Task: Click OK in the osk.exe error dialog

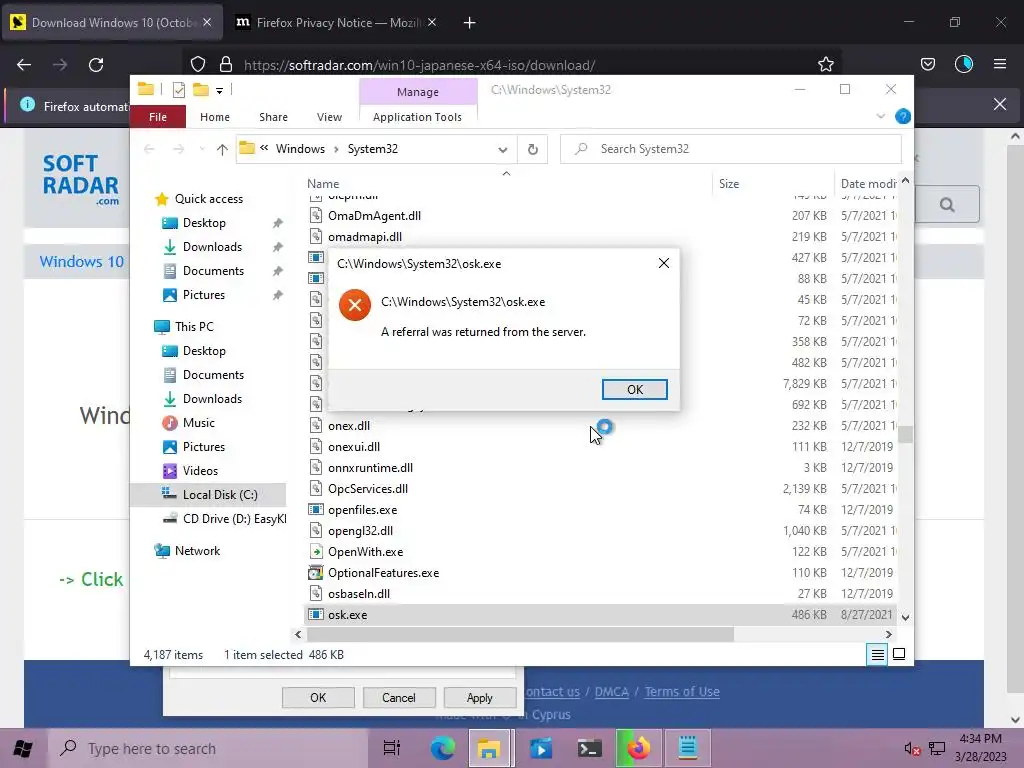Action: coord(634,389)
